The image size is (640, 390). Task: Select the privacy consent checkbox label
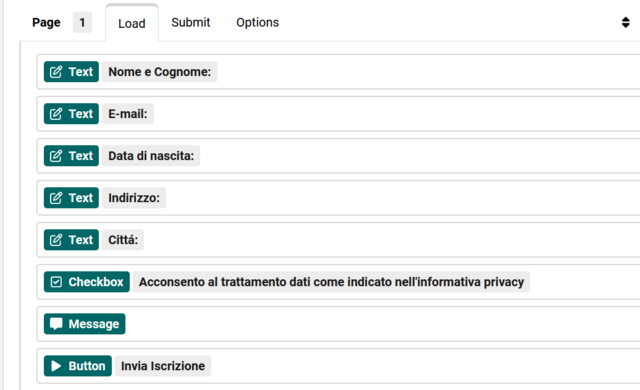tap(331, 282)
